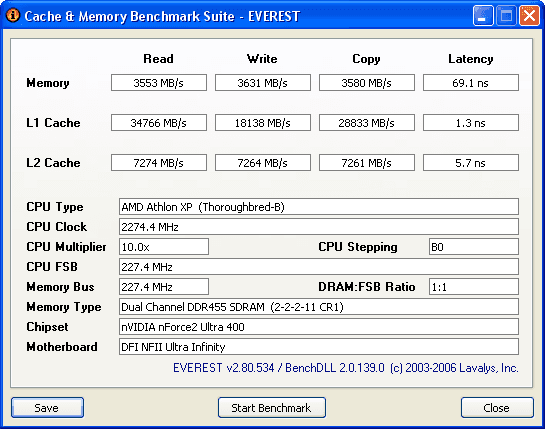The image size is (545, 429).
Task: Click the CPU Multiplier 10.0x field
Action: click(x=164, y=247)
